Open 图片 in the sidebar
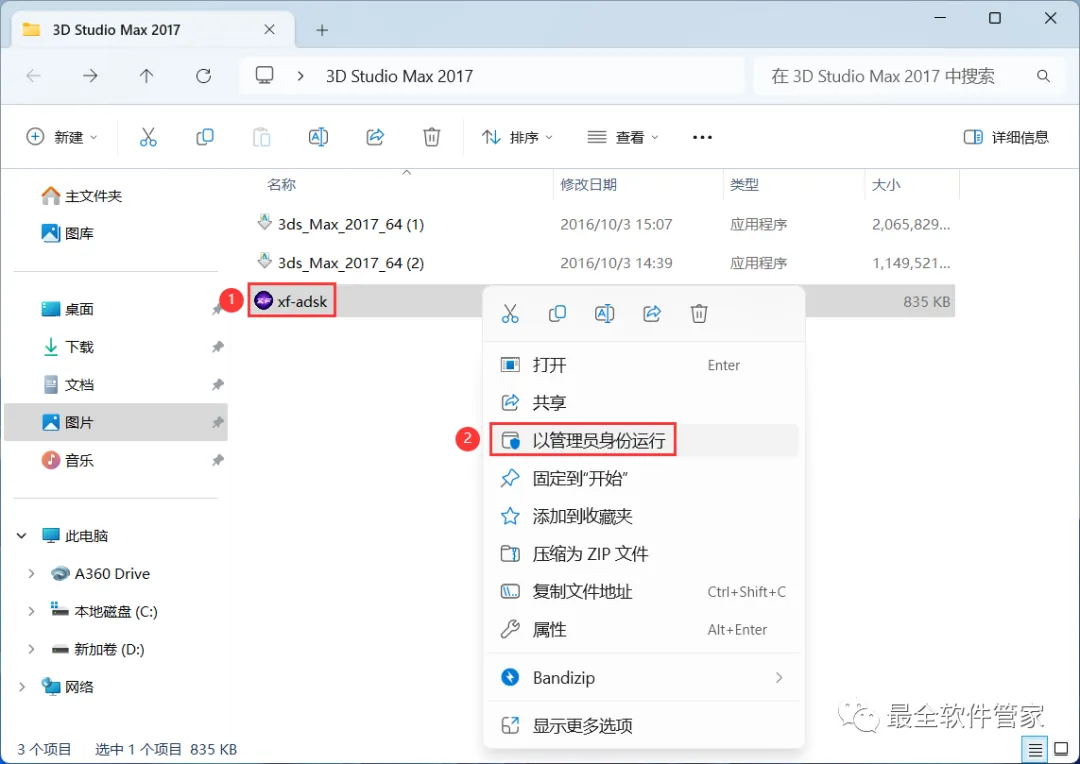The image size is (1080, 764). click(x=116, y=422)
